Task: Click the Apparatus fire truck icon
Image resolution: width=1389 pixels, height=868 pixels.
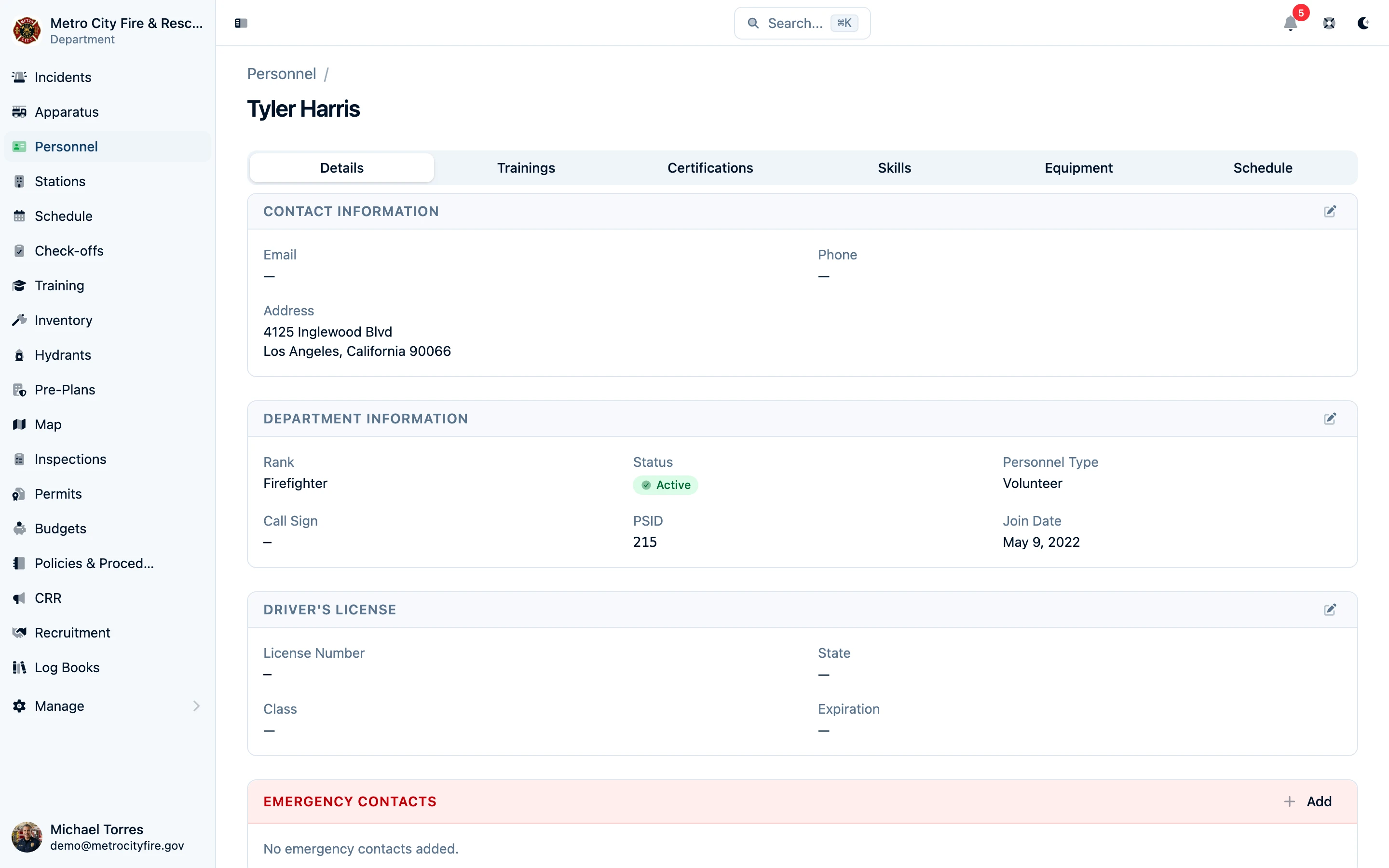Action: (x=19, y=112)
